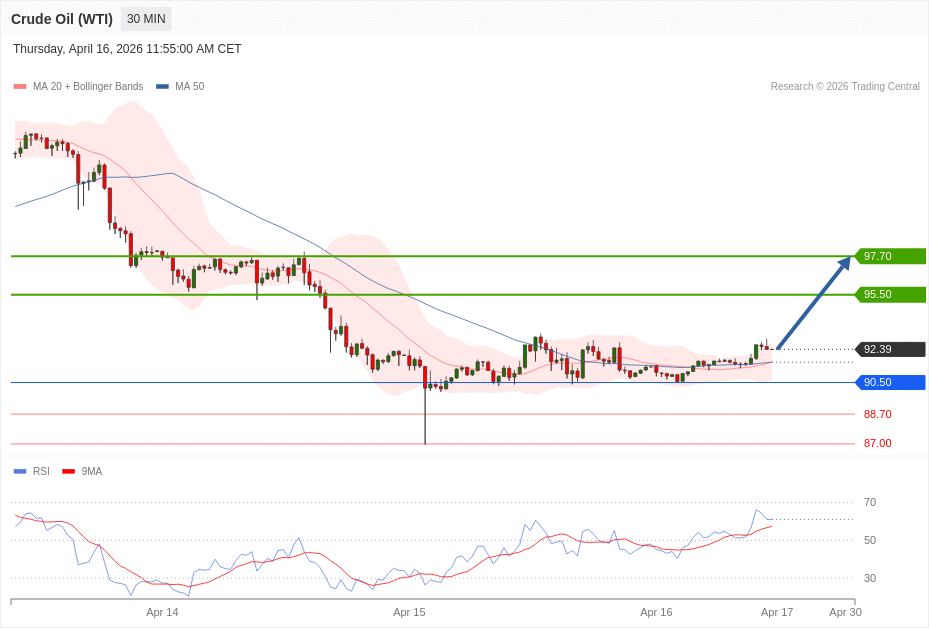Click the Apr 14 date axis label
This screenshot has height=629, width=929.
coord(162,612)
